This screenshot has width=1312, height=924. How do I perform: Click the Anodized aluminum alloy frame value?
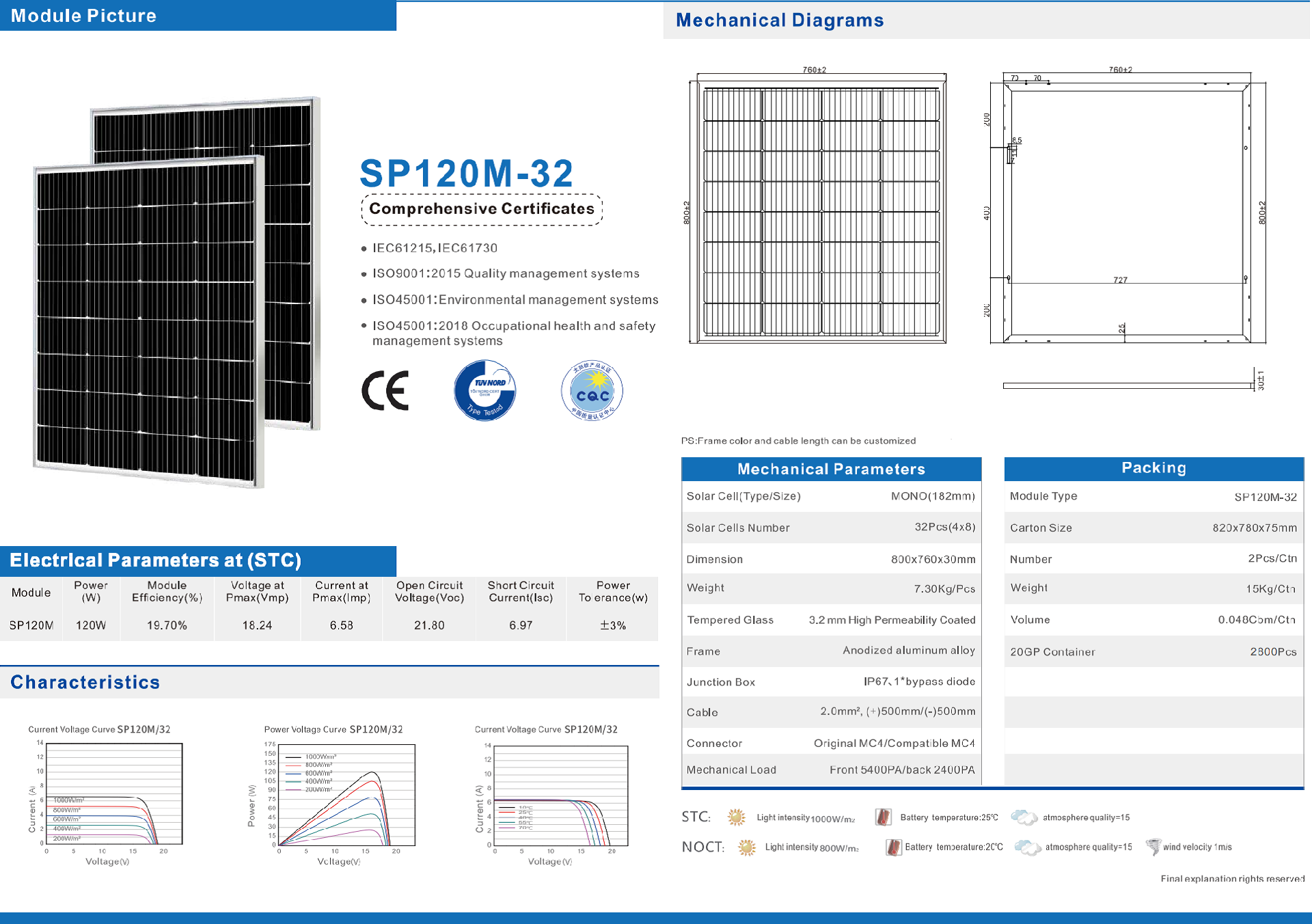tap(909, 651)
